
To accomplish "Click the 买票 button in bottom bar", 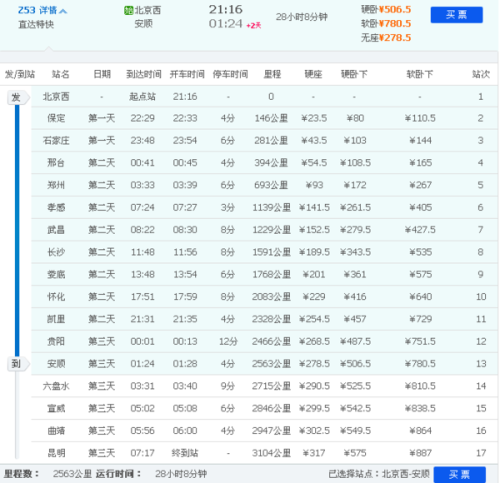I will point(459,474).
